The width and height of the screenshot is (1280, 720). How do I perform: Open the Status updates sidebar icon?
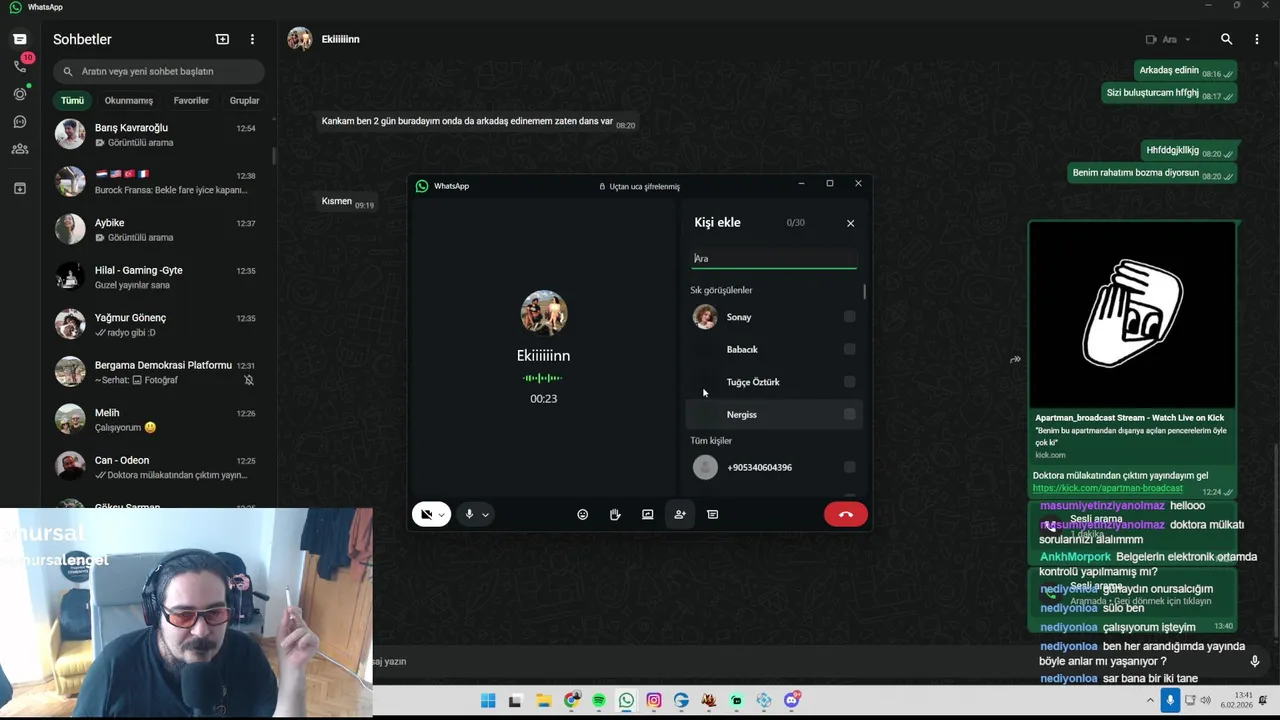tap(20, 94)
